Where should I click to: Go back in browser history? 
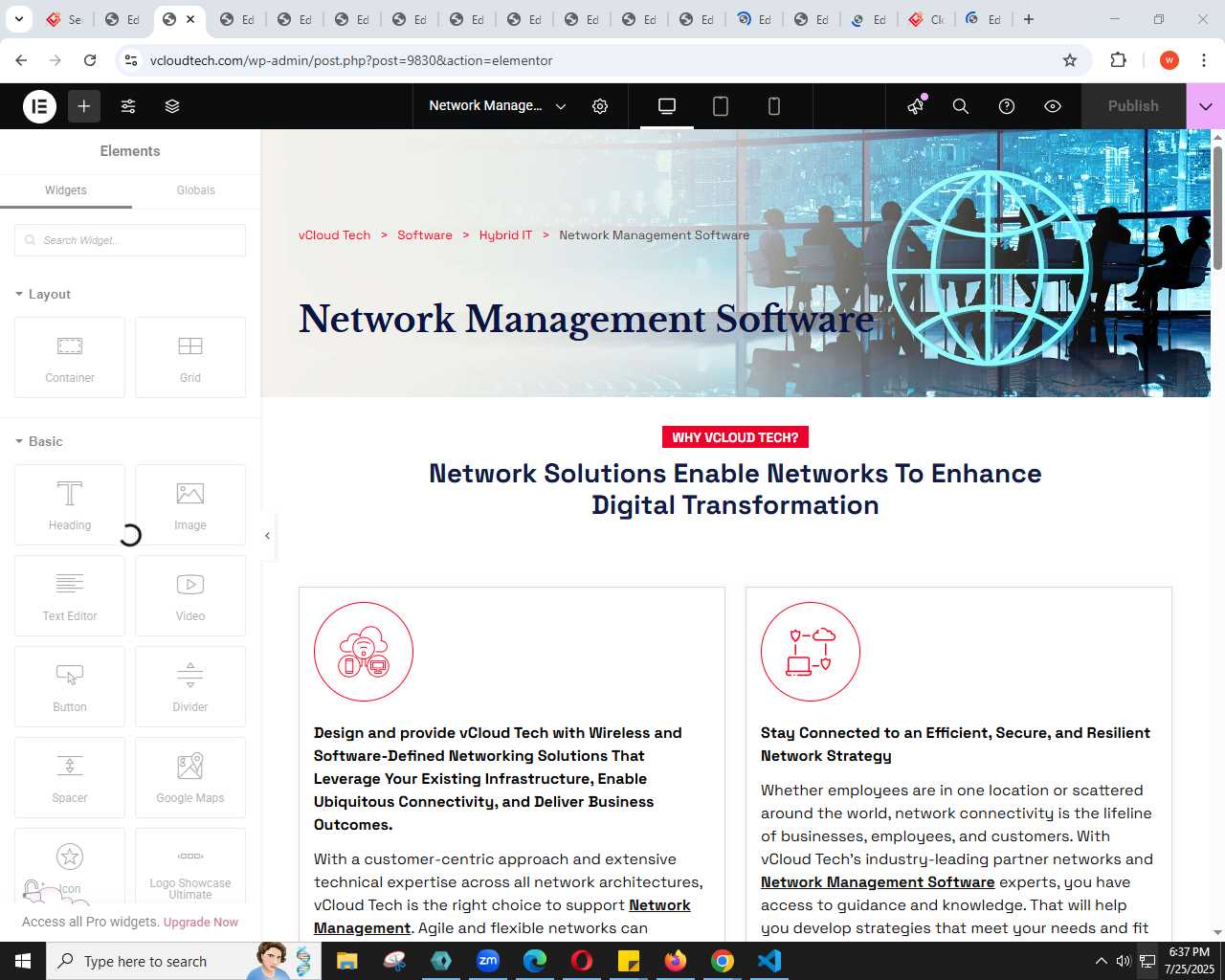pyautogui.click(x=21, y=60)
